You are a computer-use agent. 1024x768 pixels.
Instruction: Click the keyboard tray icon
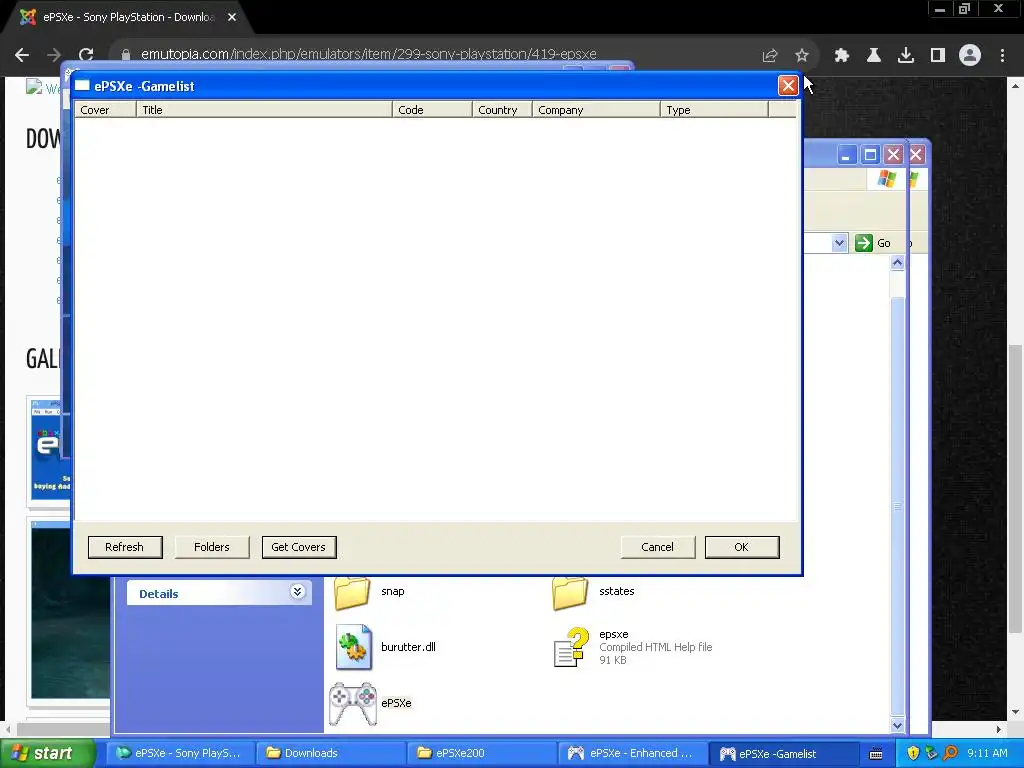[876, 754]
